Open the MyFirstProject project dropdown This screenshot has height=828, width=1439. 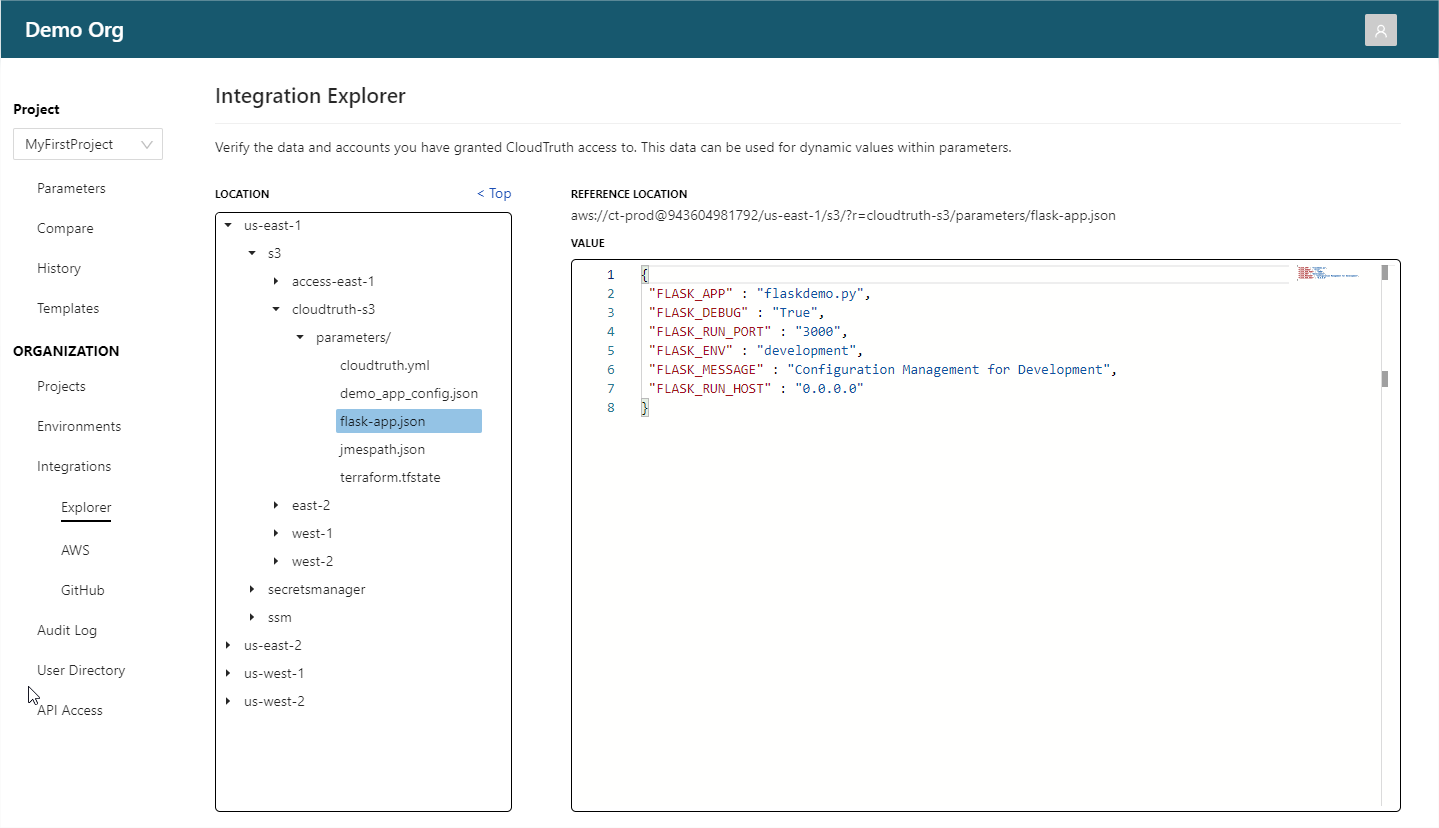(x=88, y=144)
